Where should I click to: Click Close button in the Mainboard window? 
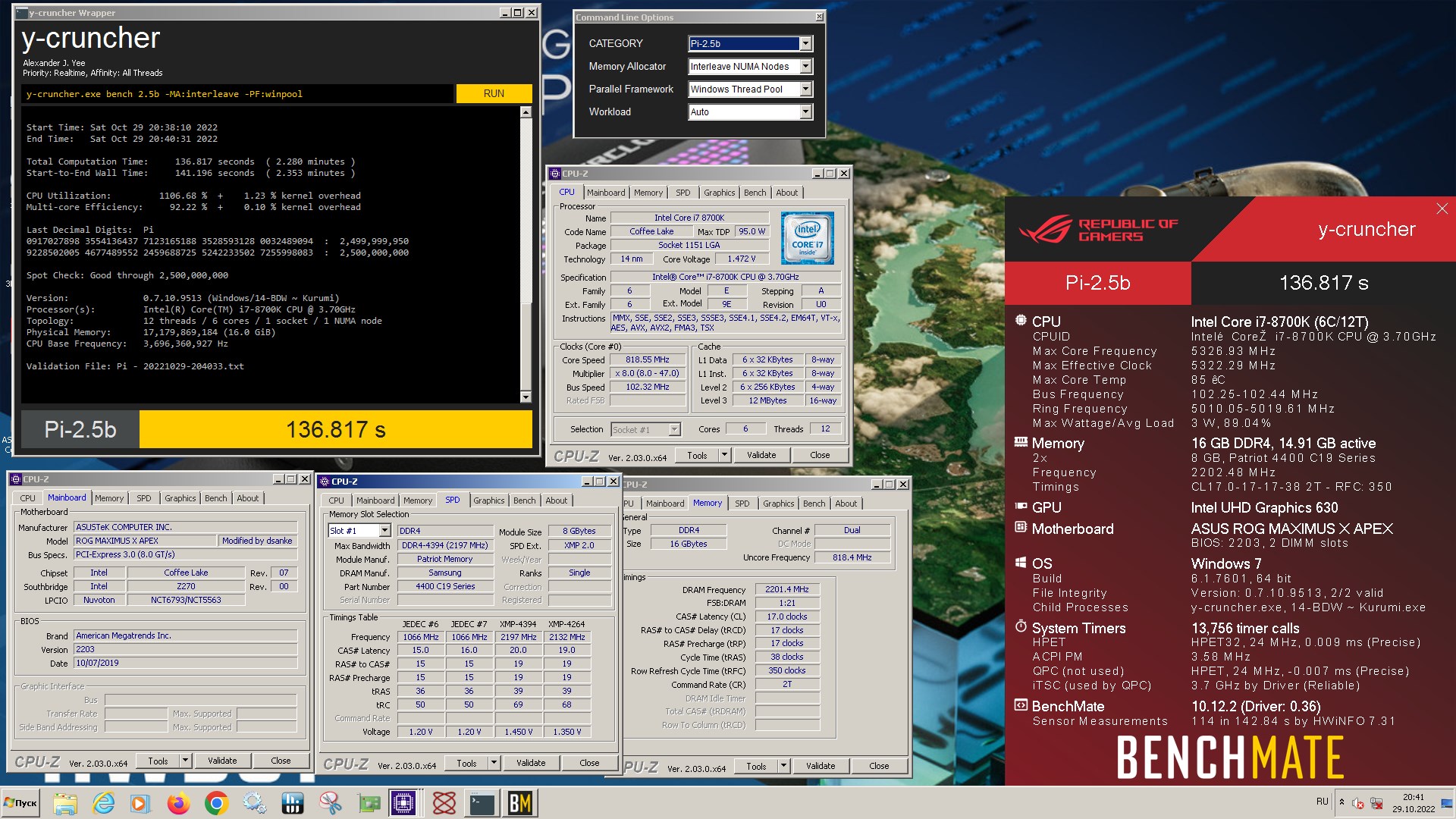pos(281,761)
